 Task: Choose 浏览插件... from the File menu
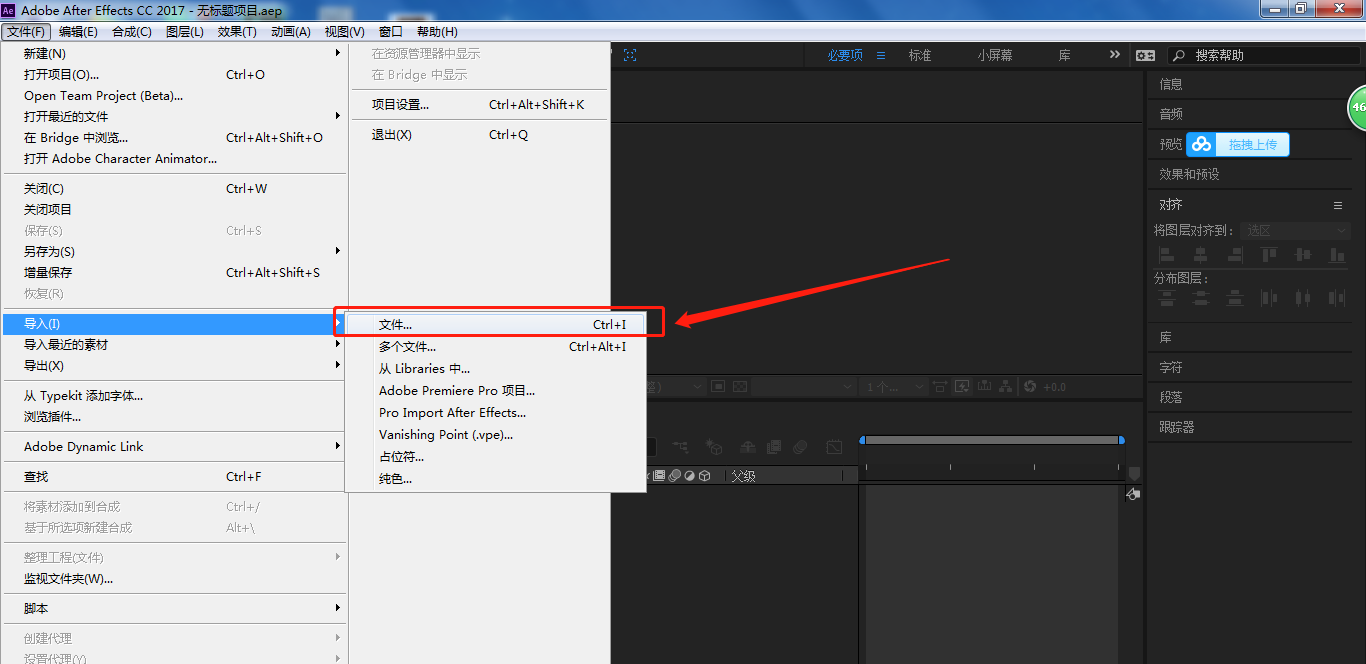coord(174,417)
